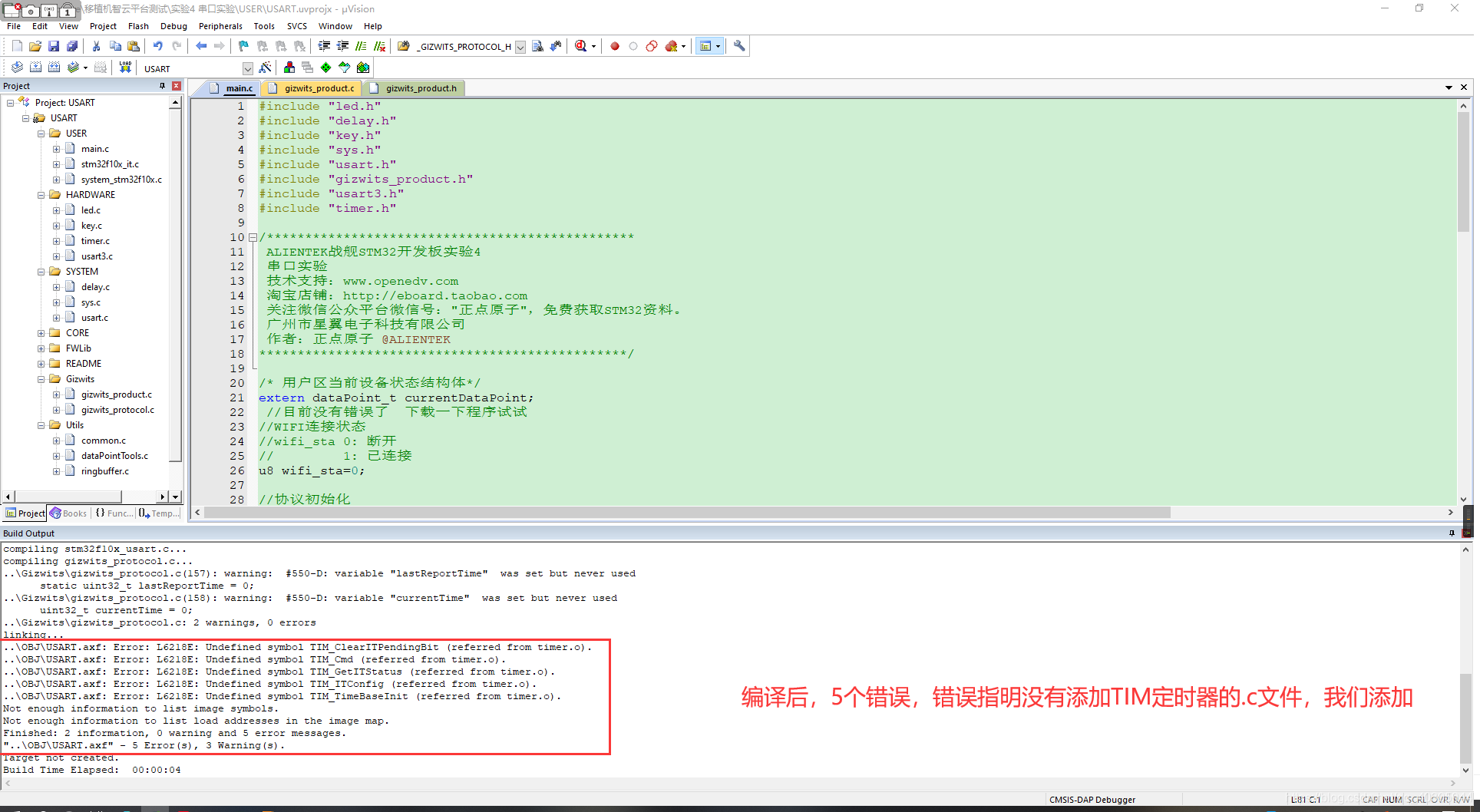Image resolution: width=1480 pixels, height=812 pixels.
Task: Open the SVCS menu
Action: click(x=296, y=26)
